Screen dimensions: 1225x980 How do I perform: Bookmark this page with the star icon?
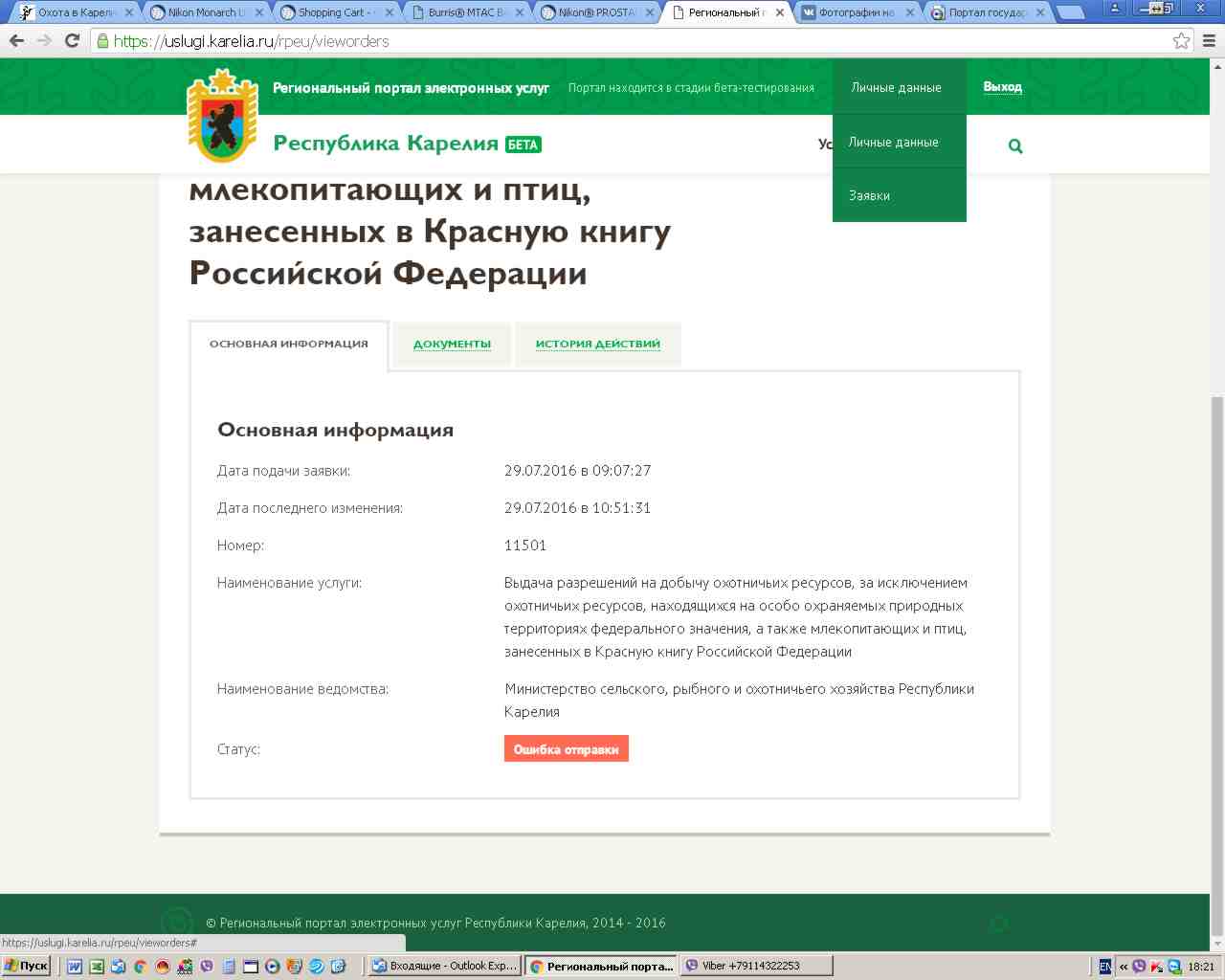(x=1181, y=41)
